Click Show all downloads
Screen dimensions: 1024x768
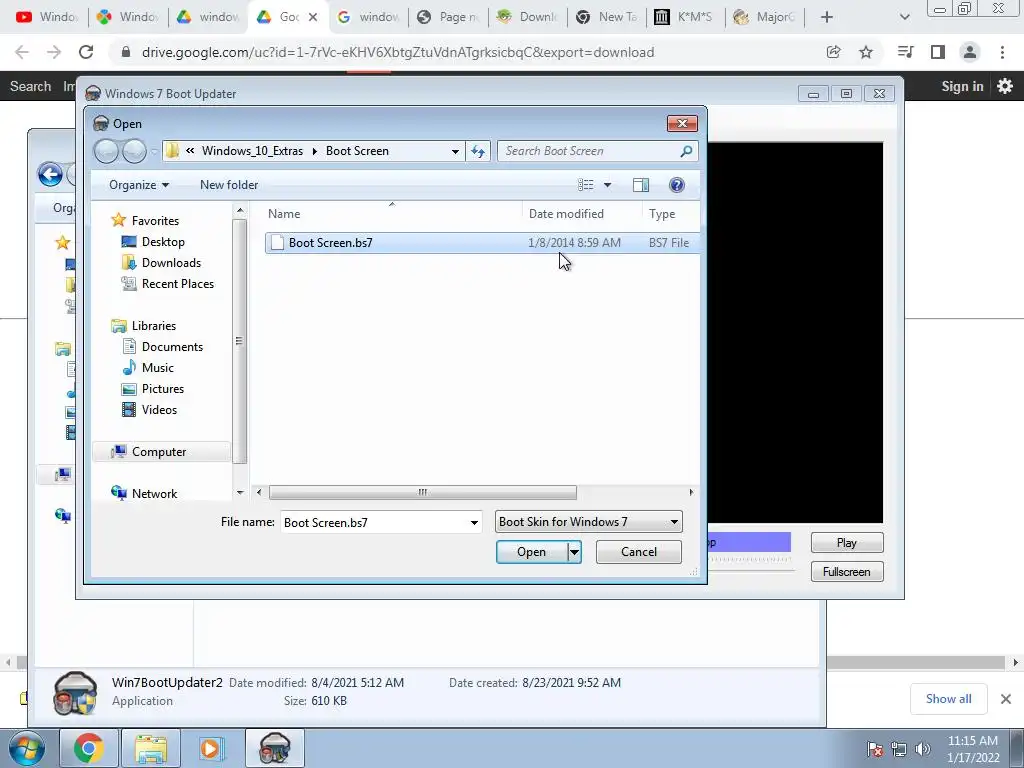tap(948, 699)
